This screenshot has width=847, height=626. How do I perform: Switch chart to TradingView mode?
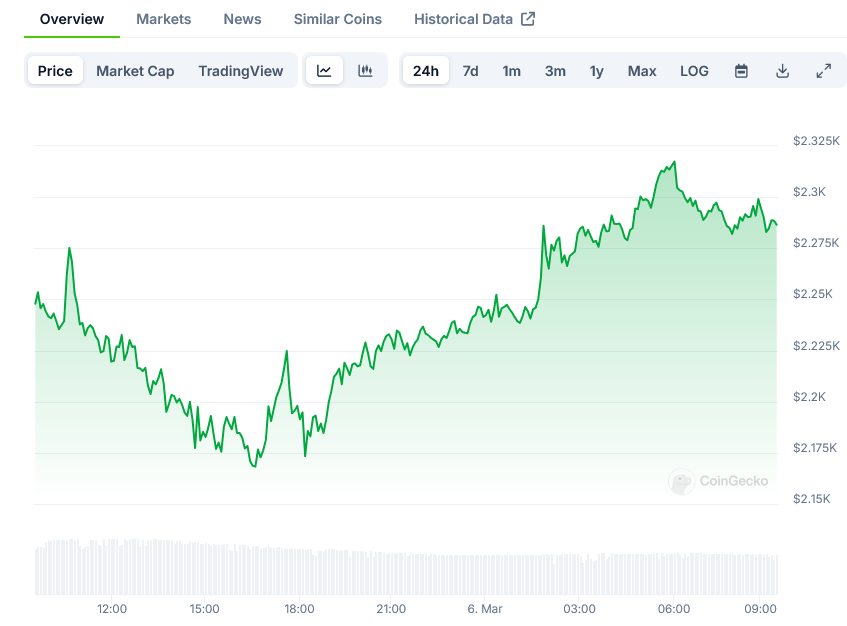(240, 71)
